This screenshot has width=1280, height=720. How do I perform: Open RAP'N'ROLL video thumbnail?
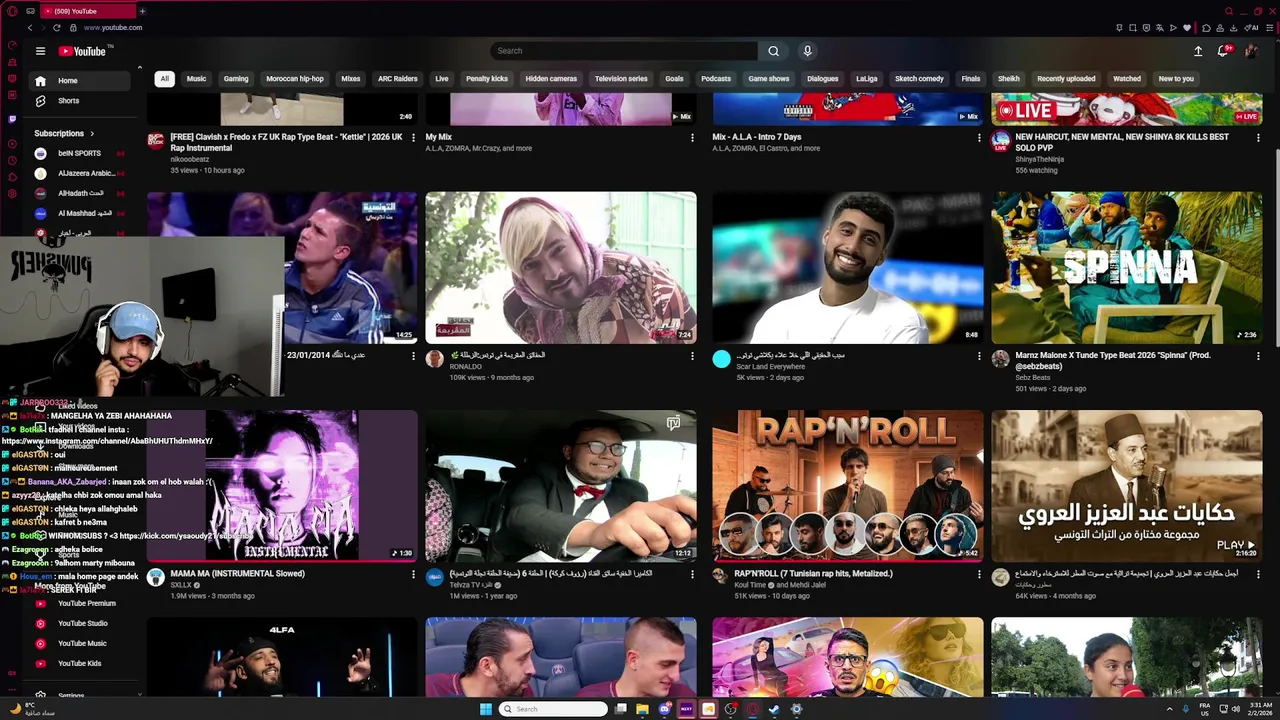pyautogui.click(x=847, y=485)
